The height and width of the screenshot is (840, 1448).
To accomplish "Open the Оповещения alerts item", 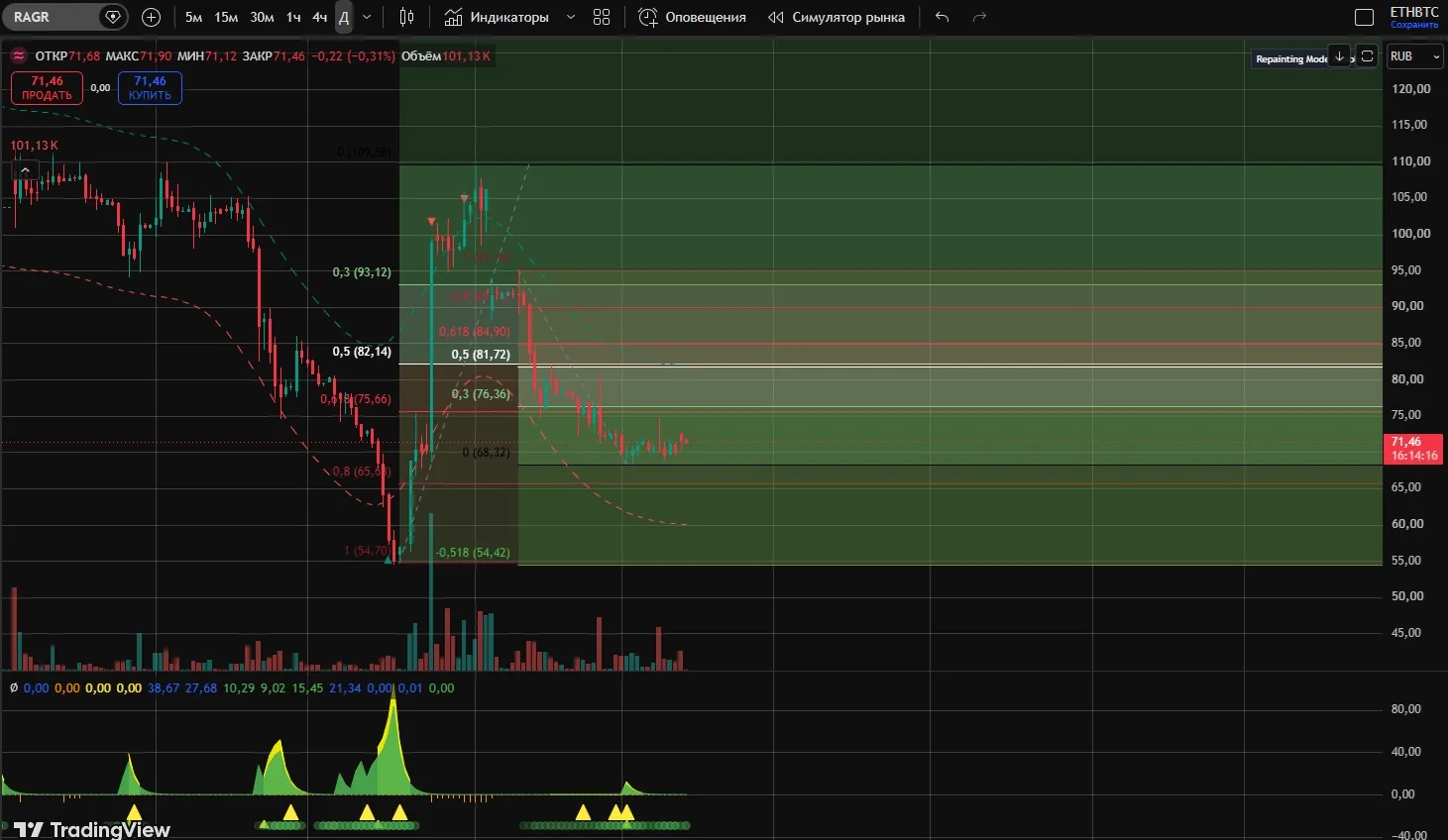I will (693, 17).
